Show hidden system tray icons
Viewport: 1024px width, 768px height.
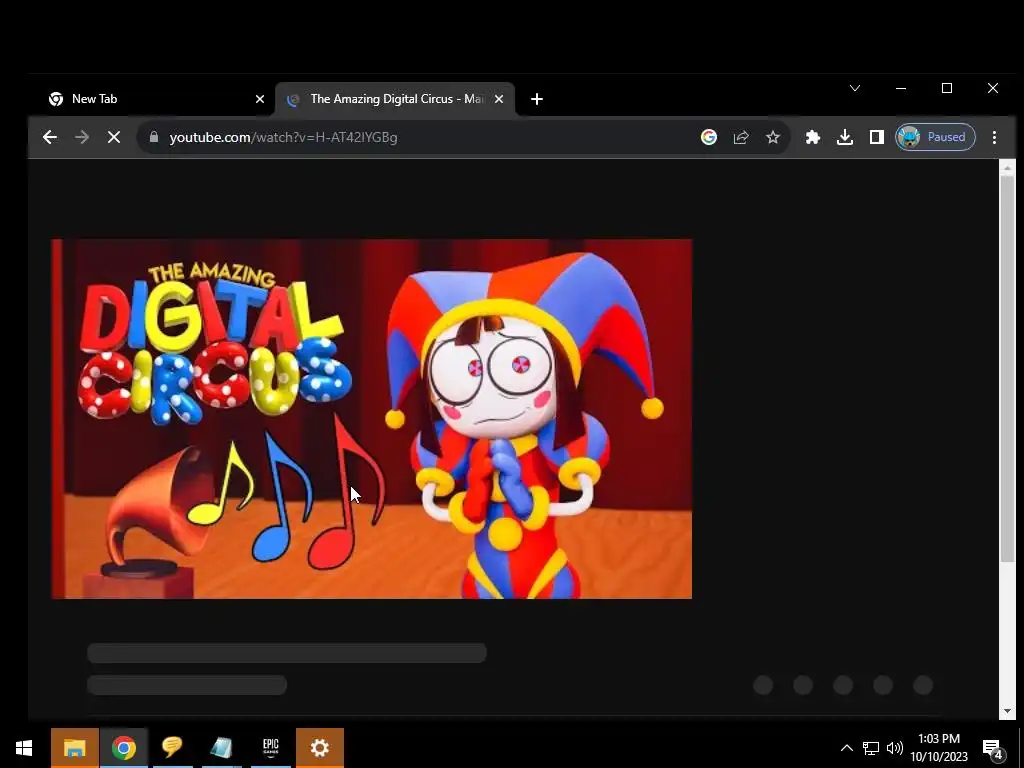(846, 748)
